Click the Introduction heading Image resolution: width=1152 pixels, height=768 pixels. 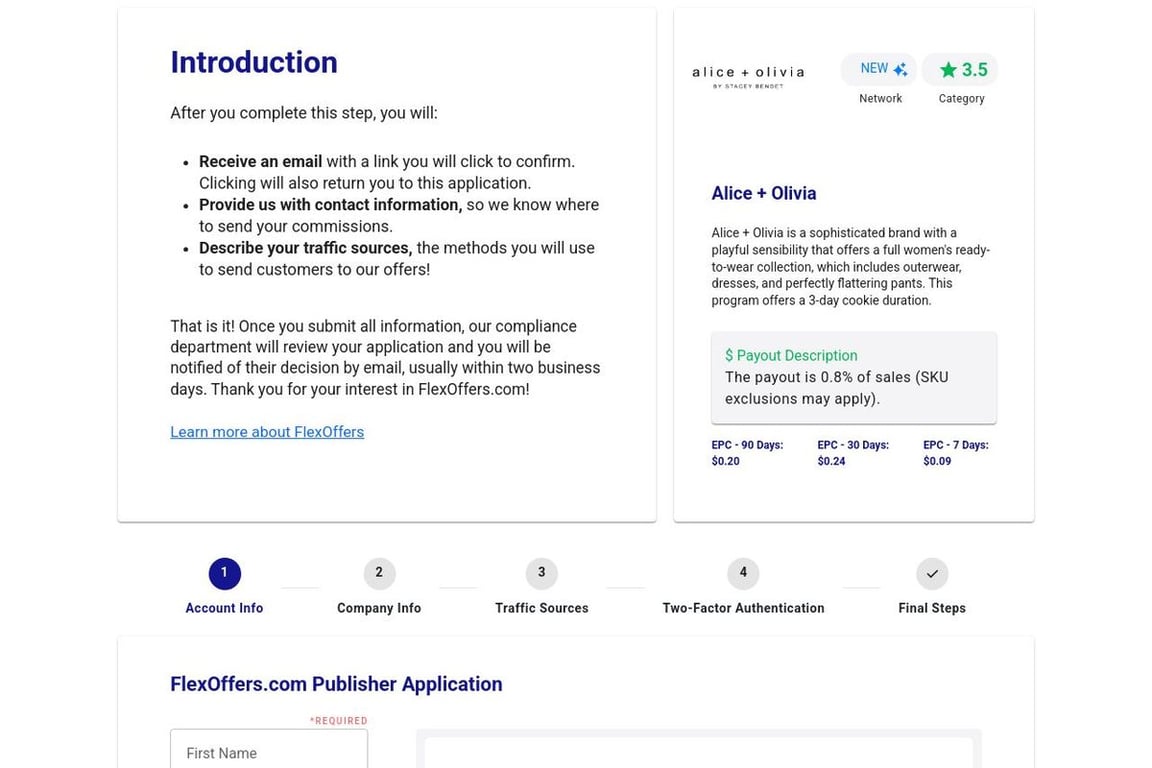point(254,62)
